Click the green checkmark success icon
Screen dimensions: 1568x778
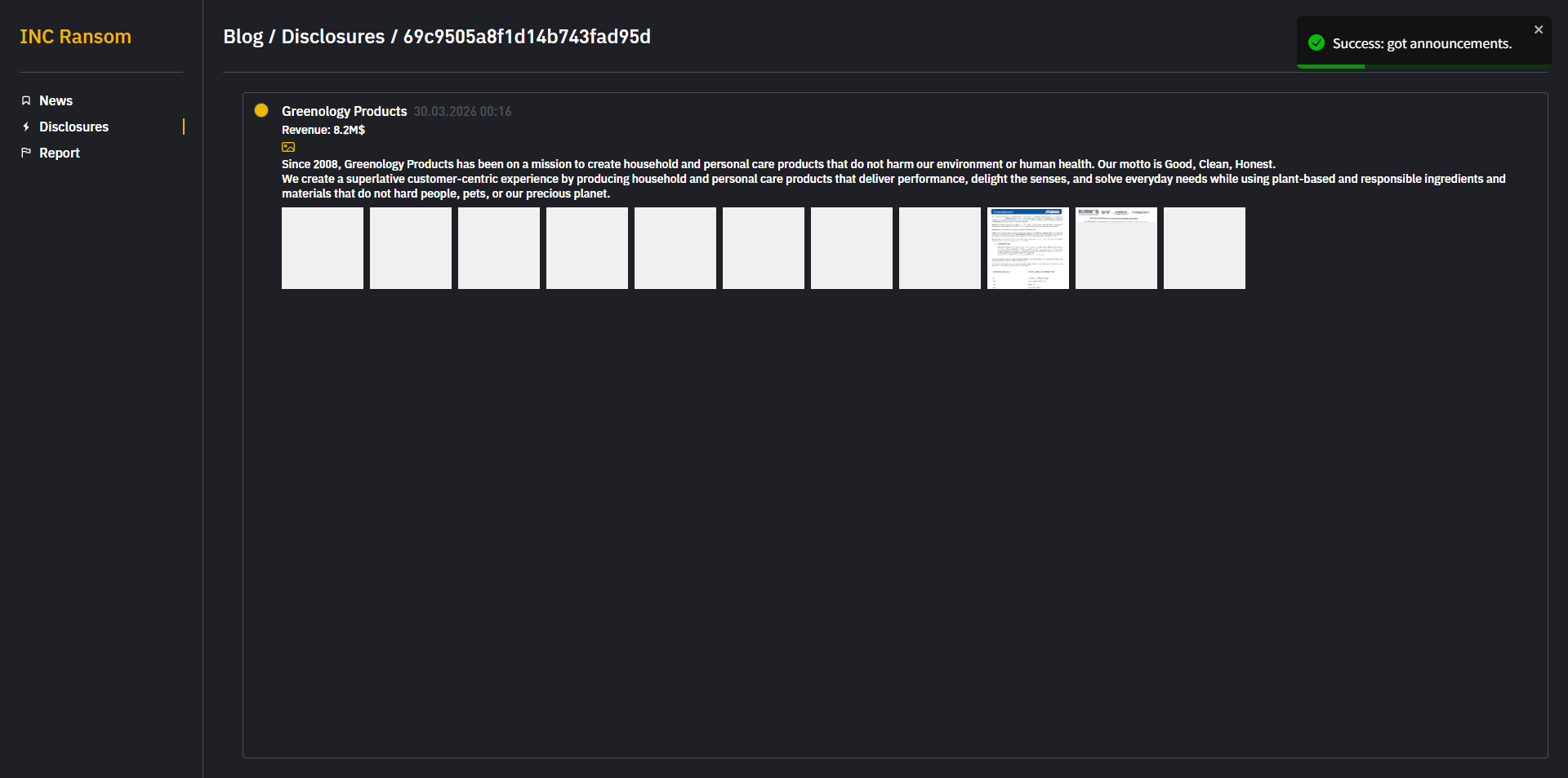pyautogui.click(x=1316, y=43)
